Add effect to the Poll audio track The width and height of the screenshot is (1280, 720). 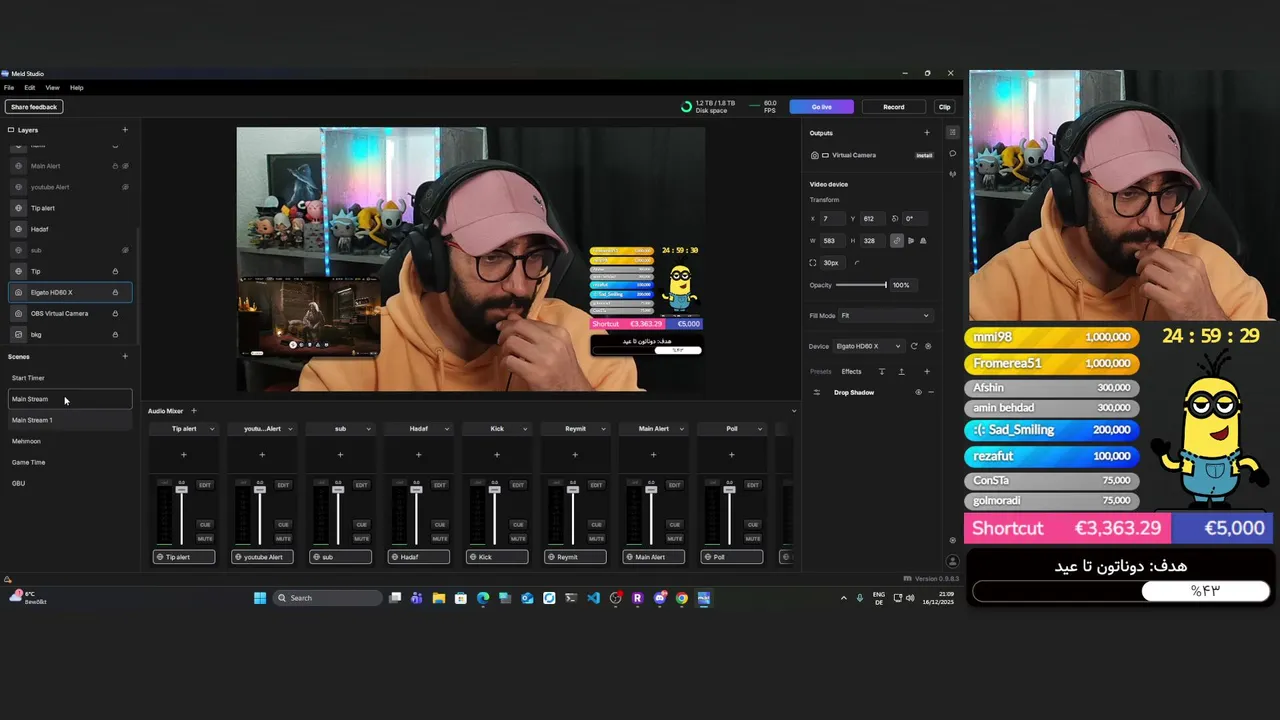coord(731,455)
